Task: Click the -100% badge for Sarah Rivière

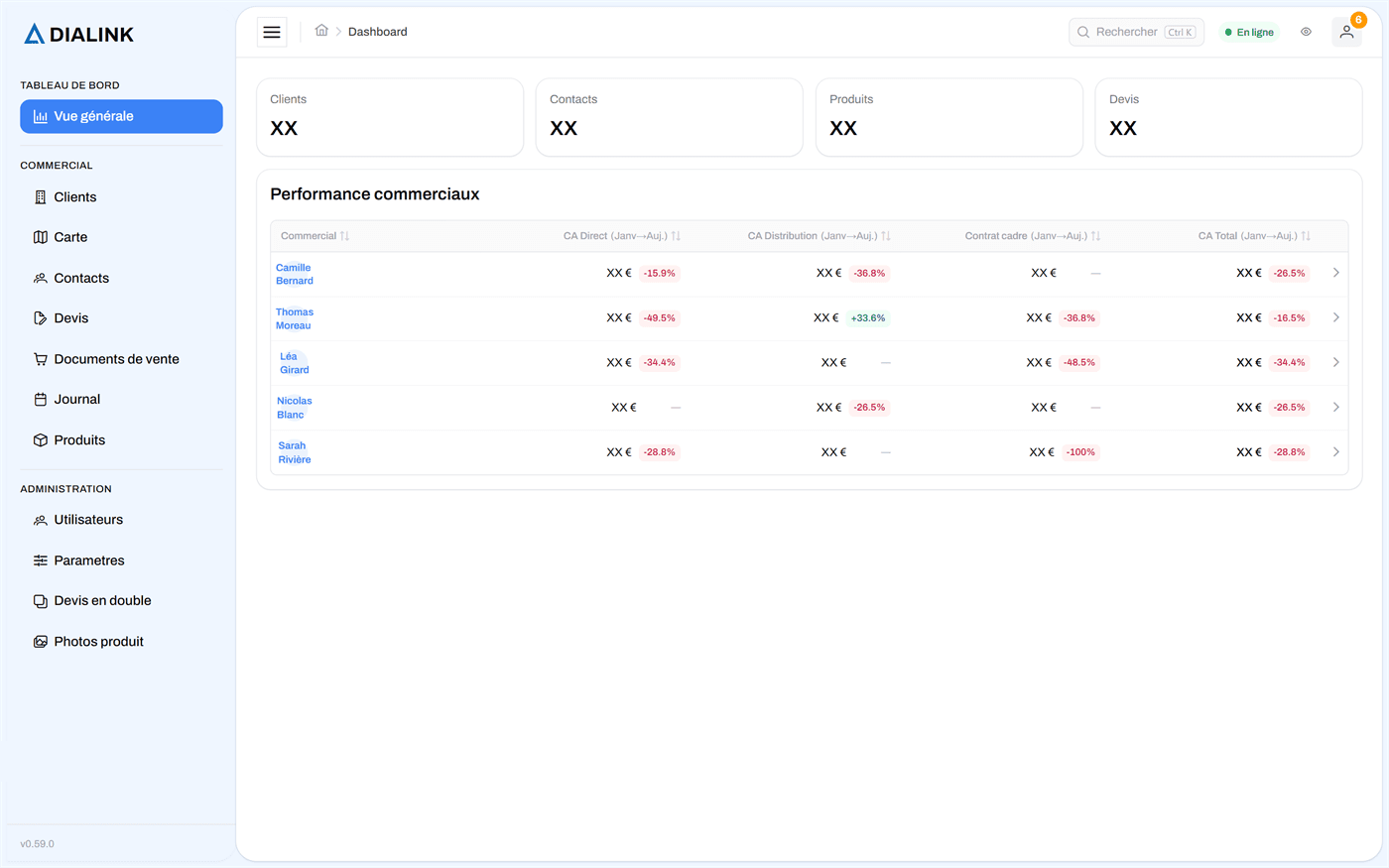Action: [x=1080, y=452]
